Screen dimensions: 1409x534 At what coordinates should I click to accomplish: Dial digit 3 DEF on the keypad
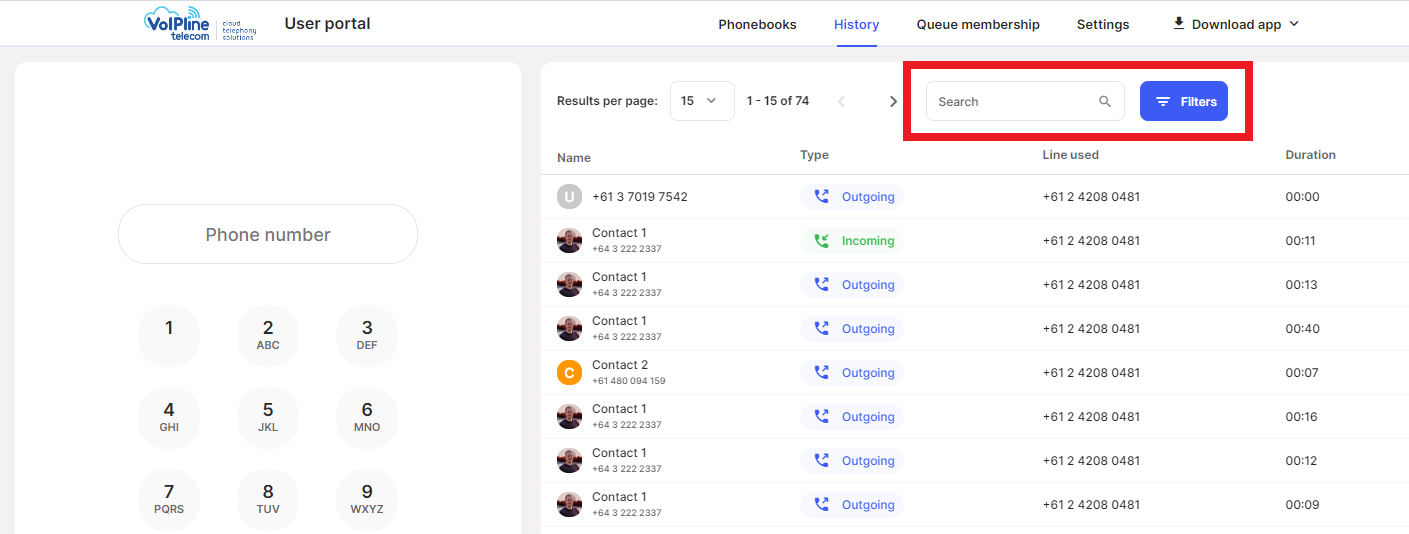(367, 336)
